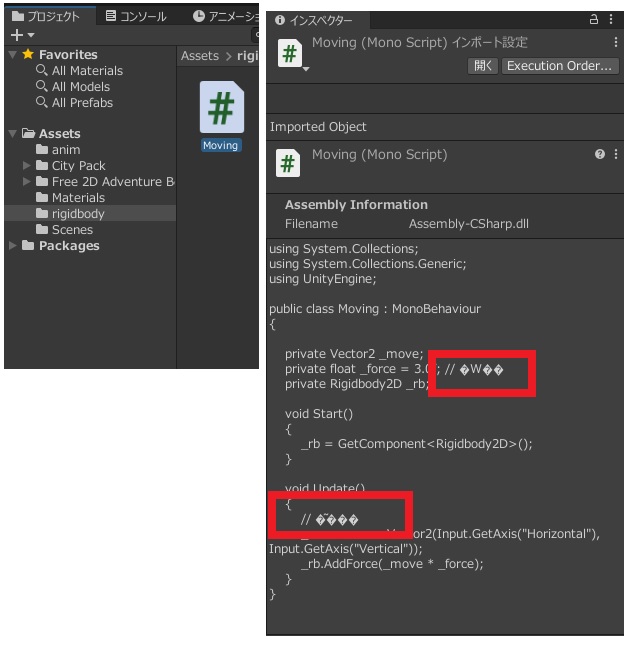Screen dimensions: 635x646
Task: Select the rigidbody folder in the tree
Action: point(78,214)
